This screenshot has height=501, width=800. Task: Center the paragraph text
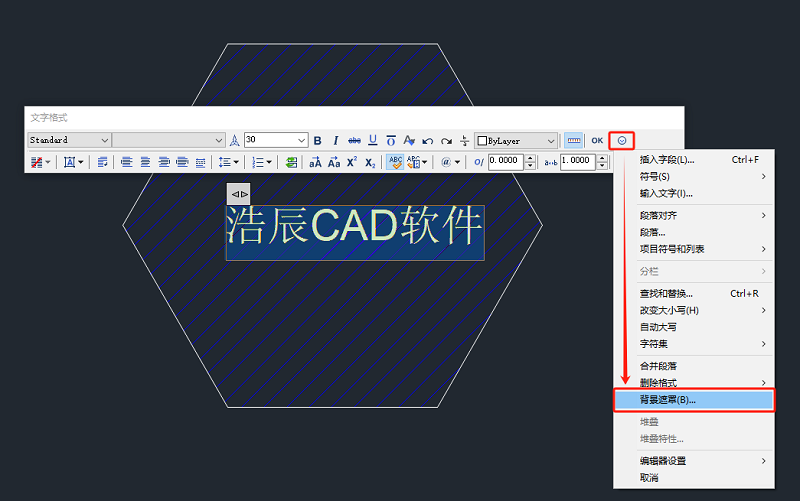pos(145,162)
